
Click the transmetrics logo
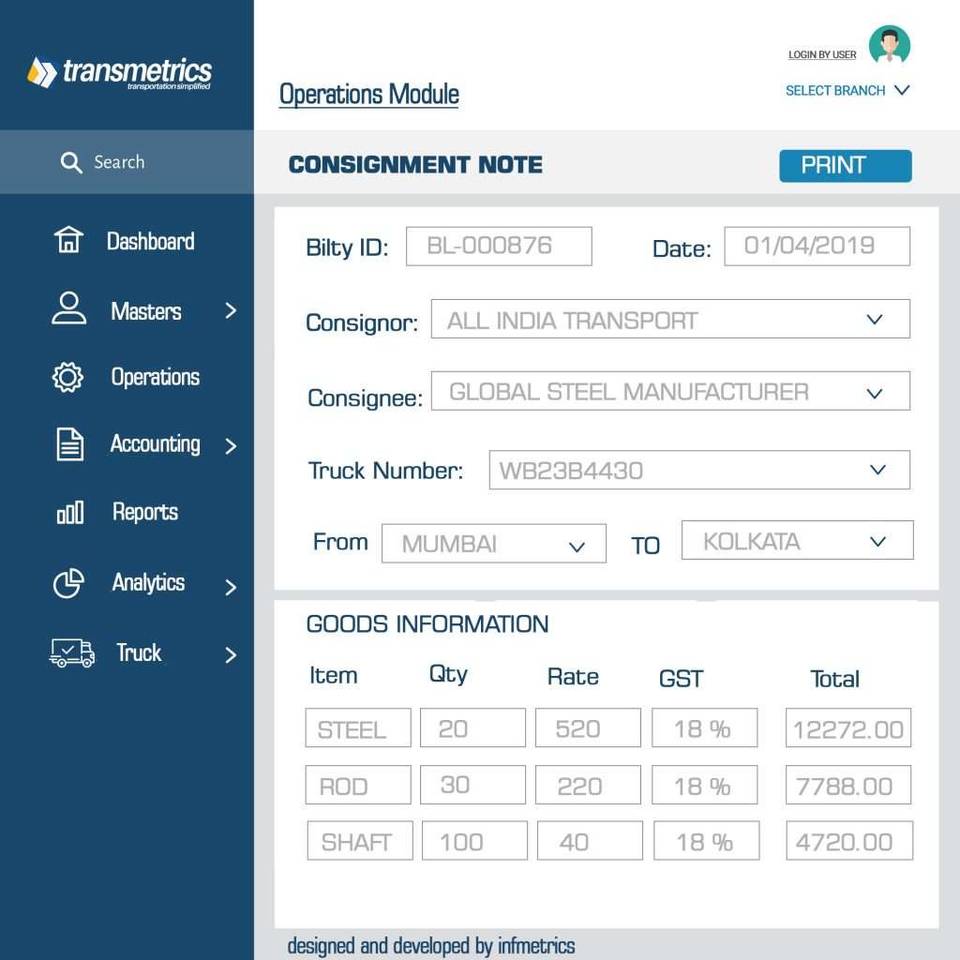(119, 73)
